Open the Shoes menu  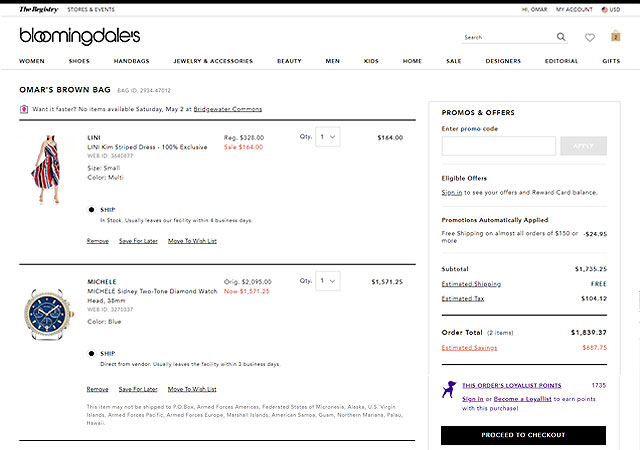tap(79, 61)
